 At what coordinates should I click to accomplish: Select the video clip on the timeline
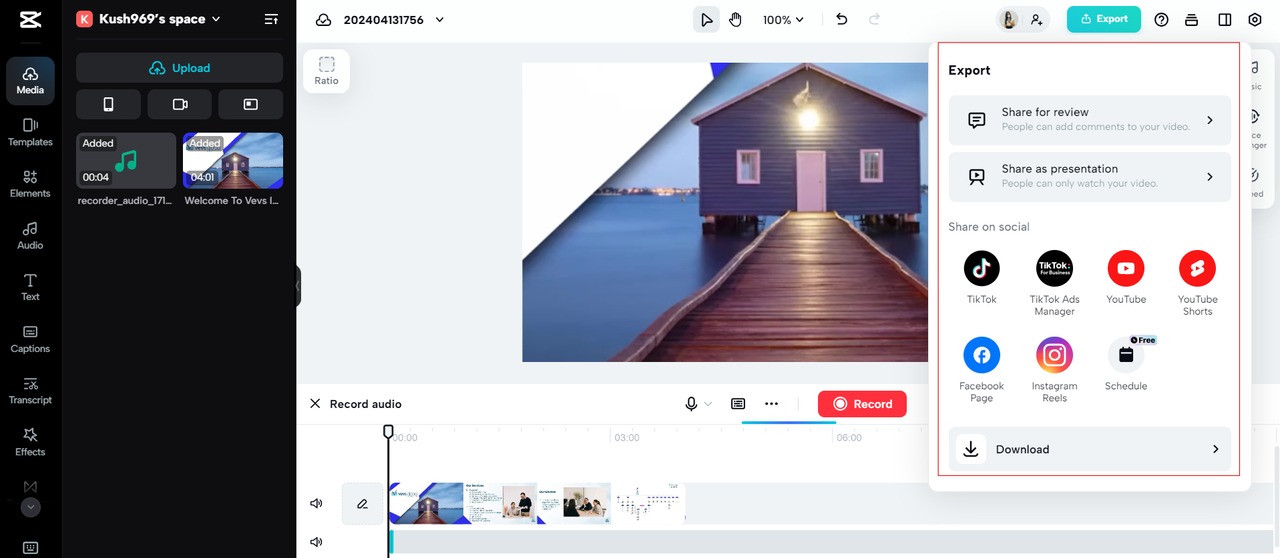[x=537, y=504]
